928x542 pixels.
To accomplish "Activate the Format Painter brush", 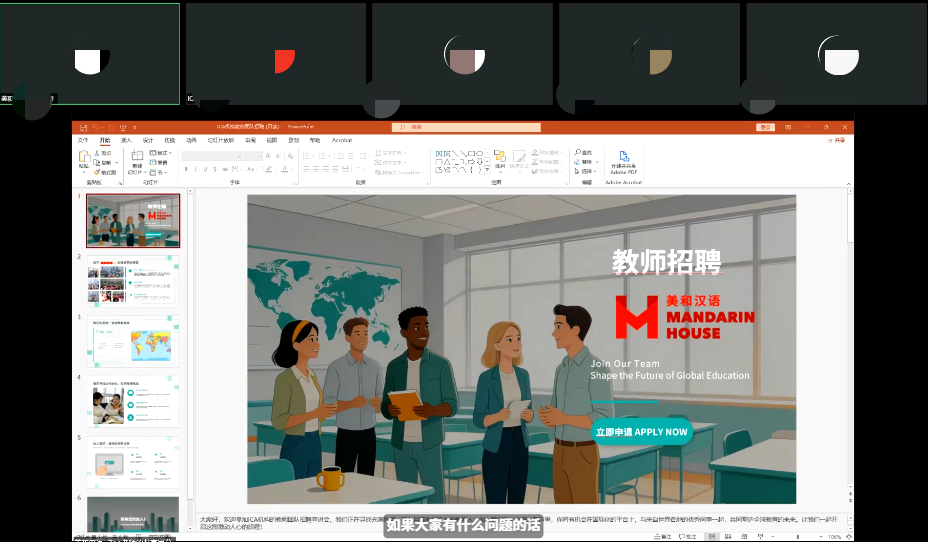I will [104, 172].
